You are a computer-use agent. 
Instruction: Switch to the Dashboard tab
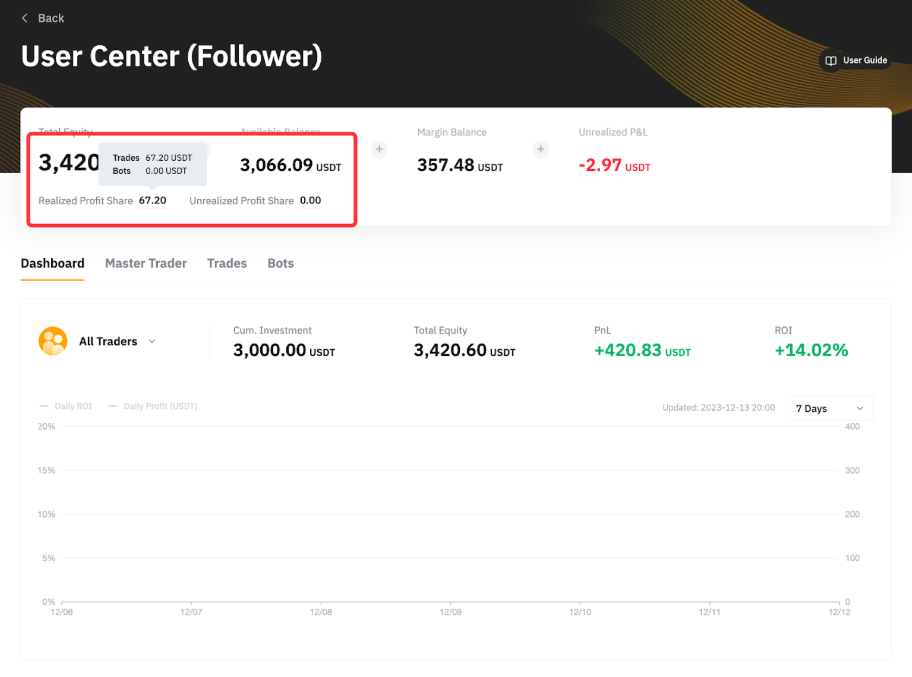point(52,263)
